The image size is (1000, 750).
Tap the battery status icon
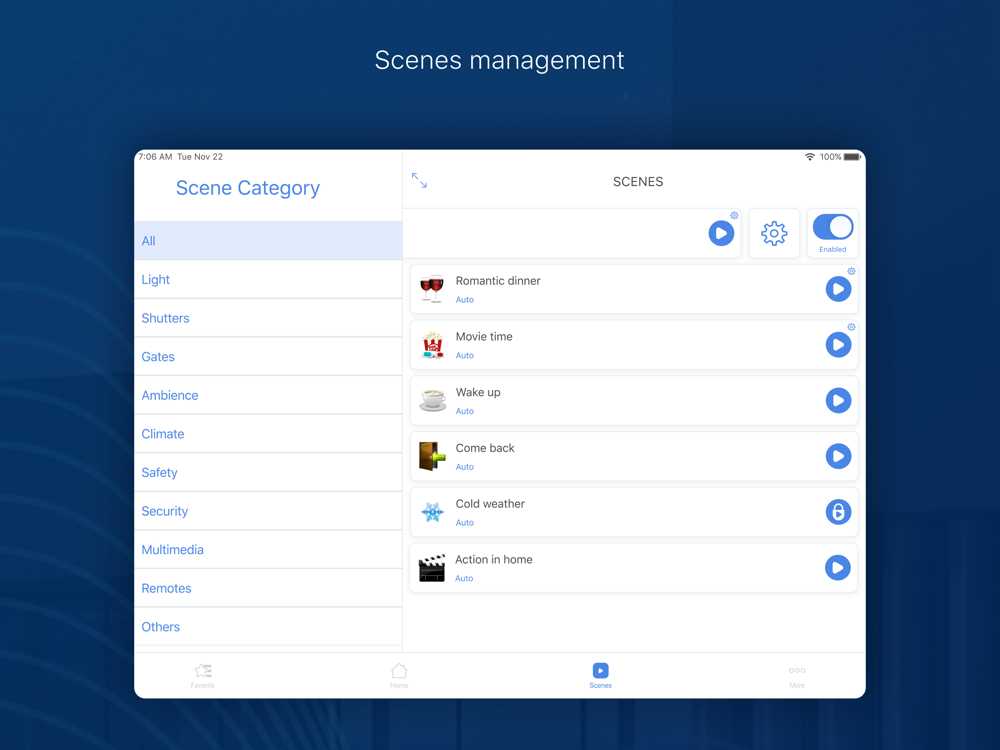tap(853, 157)
